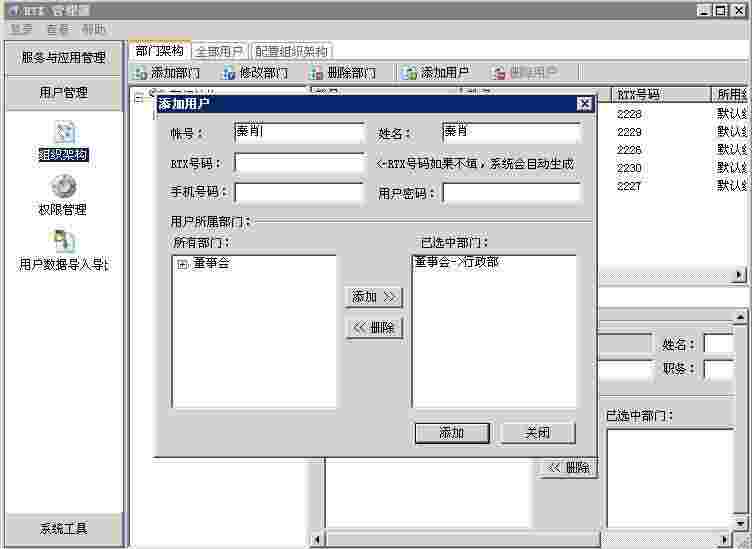Click the background 已选中部门 list box

[670, 478]
